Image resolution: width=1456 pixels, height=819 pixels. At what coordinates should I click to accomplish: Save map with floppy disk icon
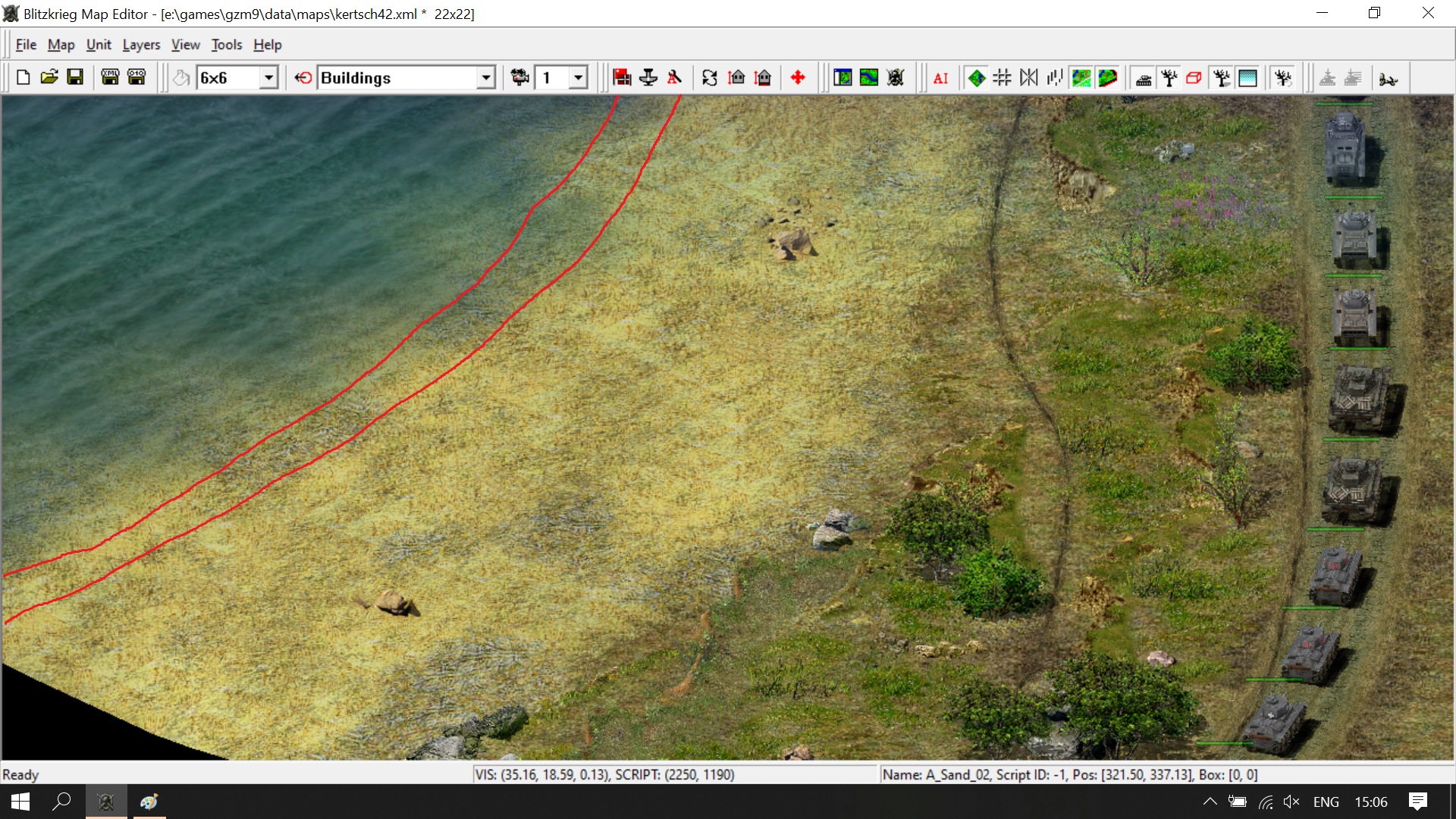pyautogui.click(x=75, y=77)
